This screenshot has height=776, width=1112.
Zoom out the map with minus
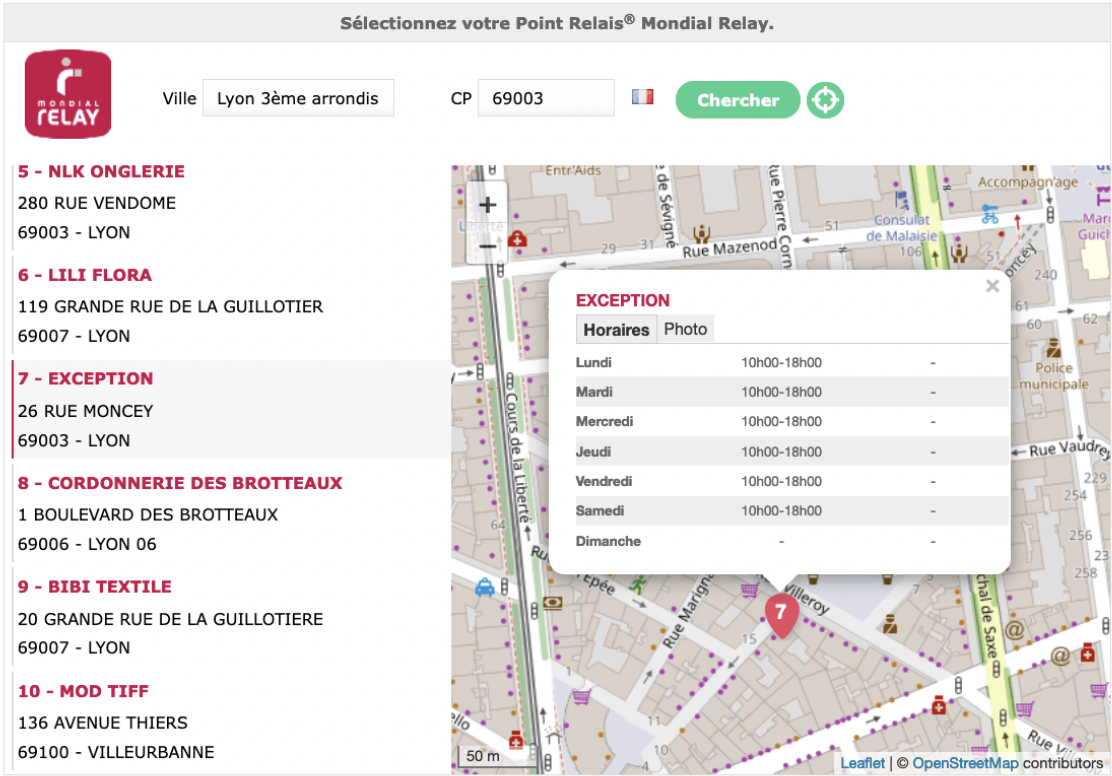click(x=487, y=245)
